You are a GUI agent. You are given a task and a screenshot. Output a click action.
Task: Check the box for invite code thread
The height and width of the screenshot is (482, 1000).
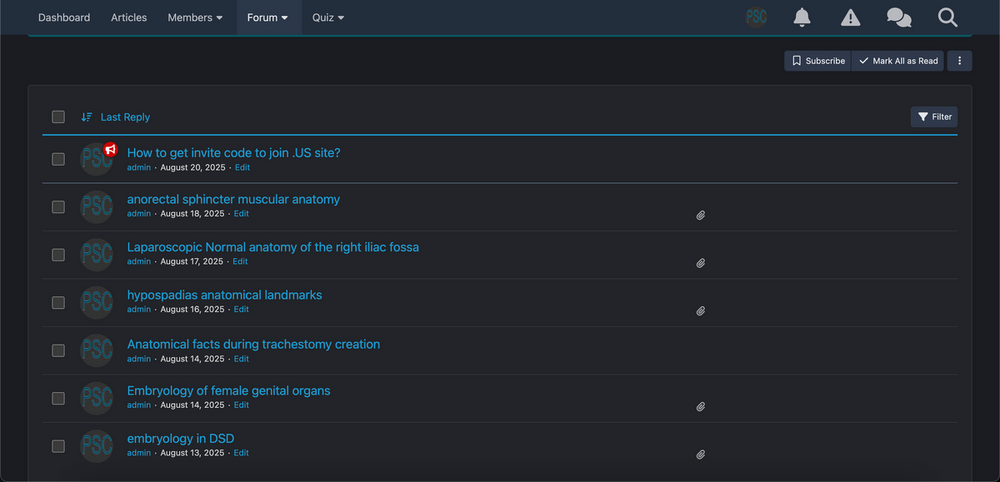58,159
